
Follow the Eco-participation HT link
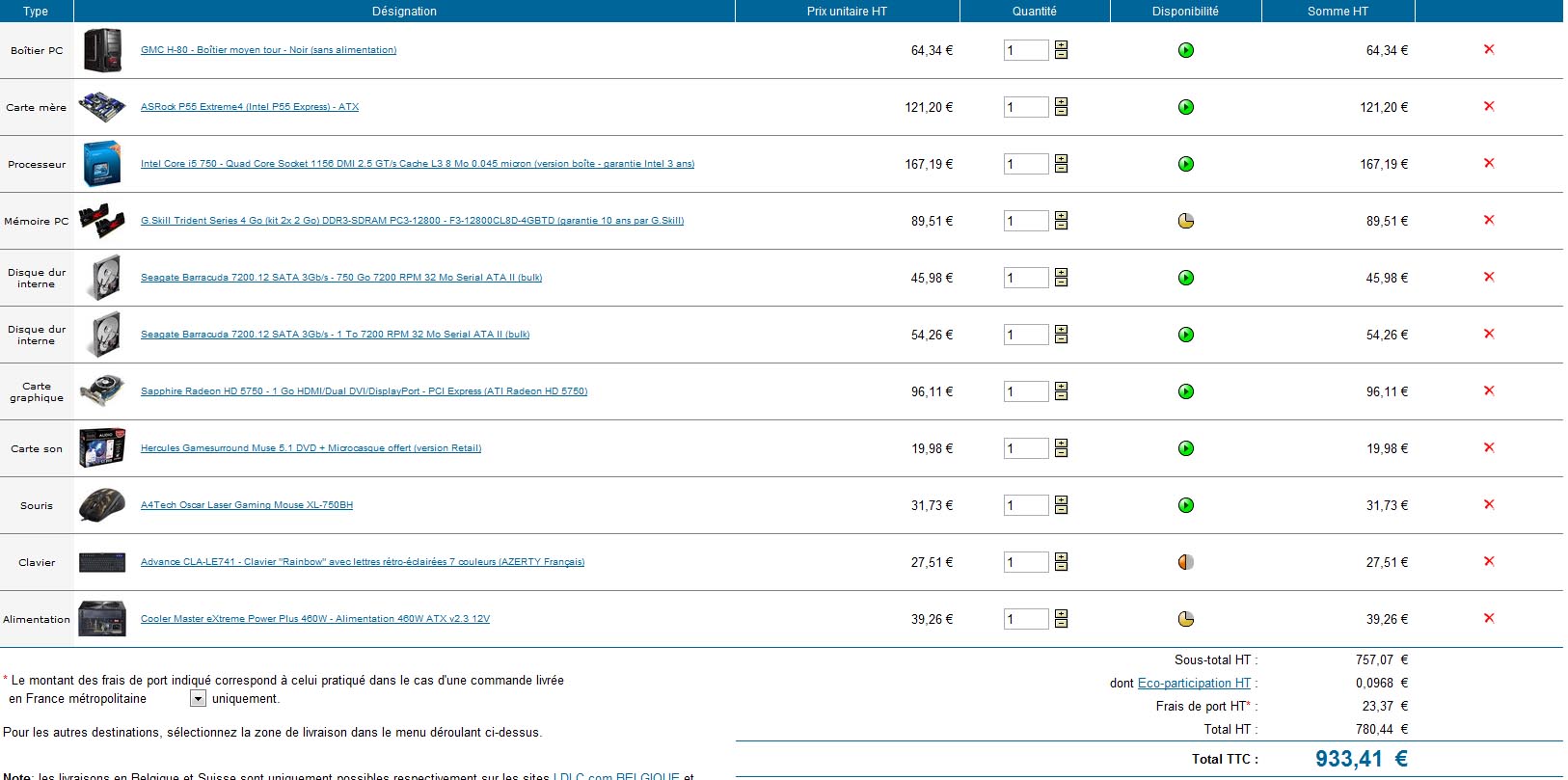pos(1194,683)
